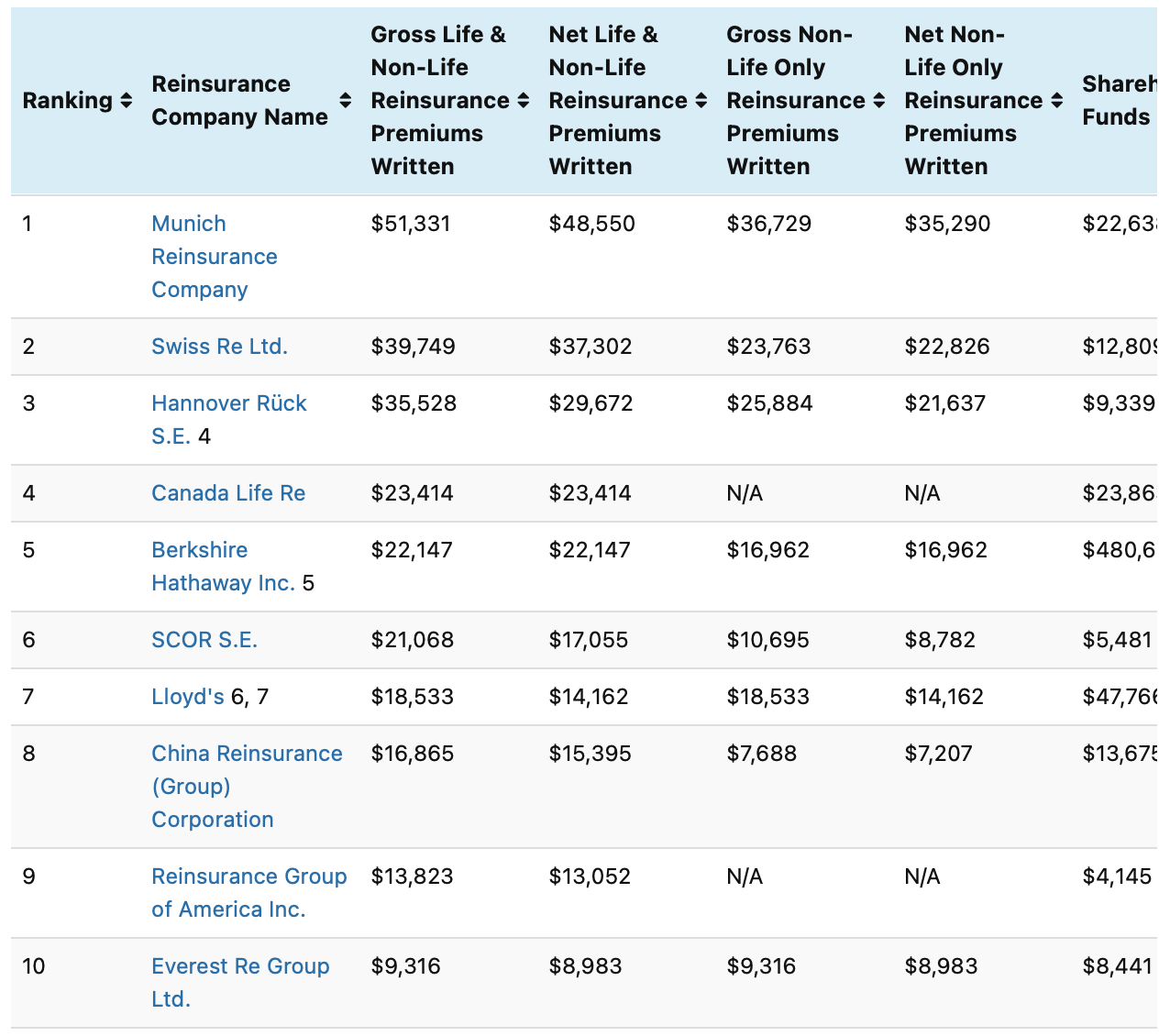Open Canada Life Re page
The height and width of the screenshot is (1036, 1170).
pos(228,493)
